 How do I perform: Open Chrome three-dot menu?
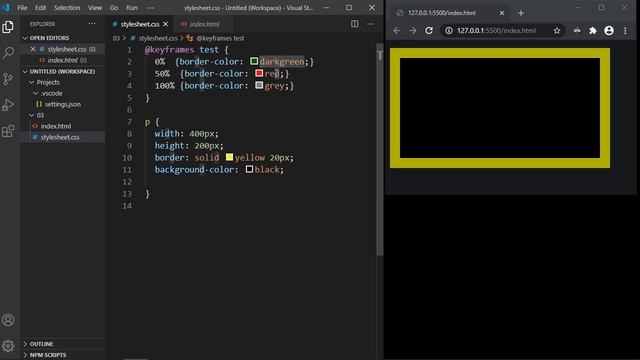[625, 31]
